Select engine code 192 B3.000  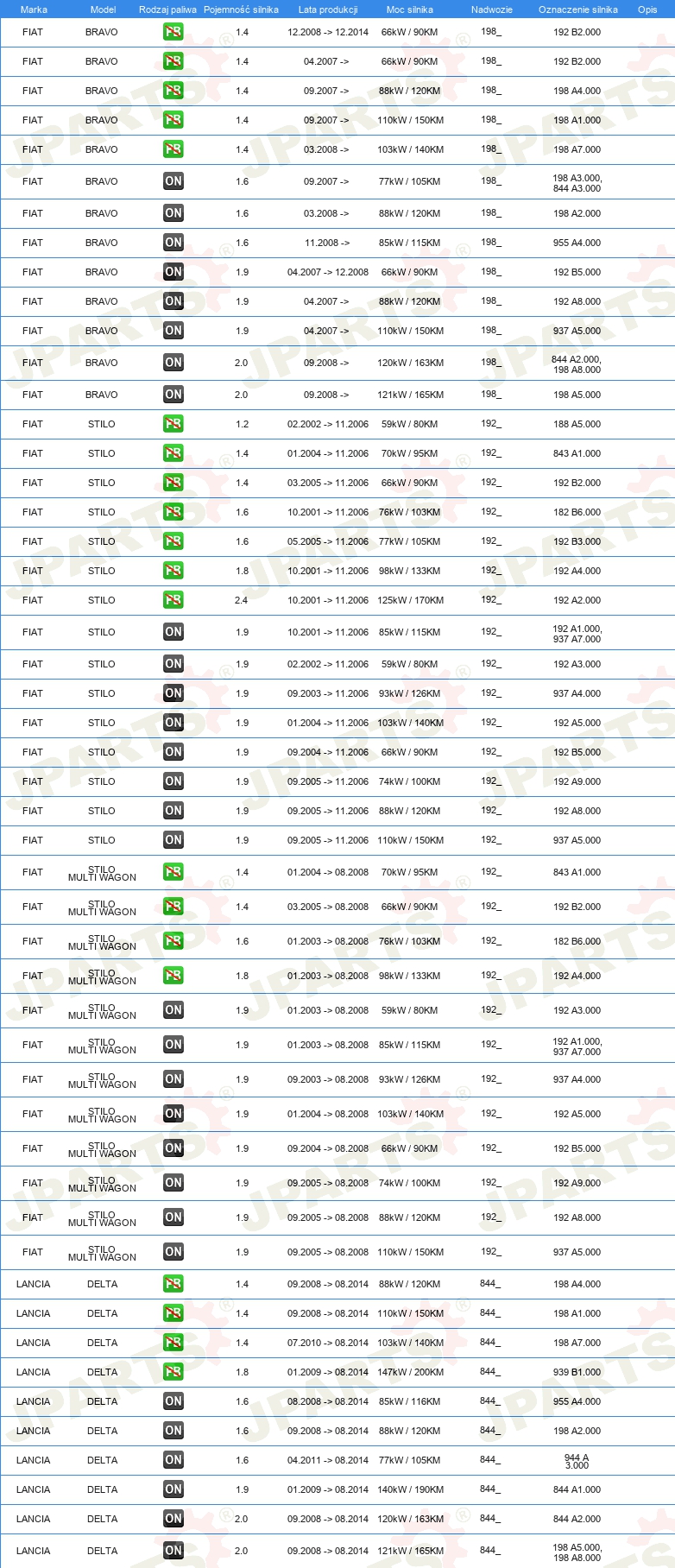pos(577,541)
